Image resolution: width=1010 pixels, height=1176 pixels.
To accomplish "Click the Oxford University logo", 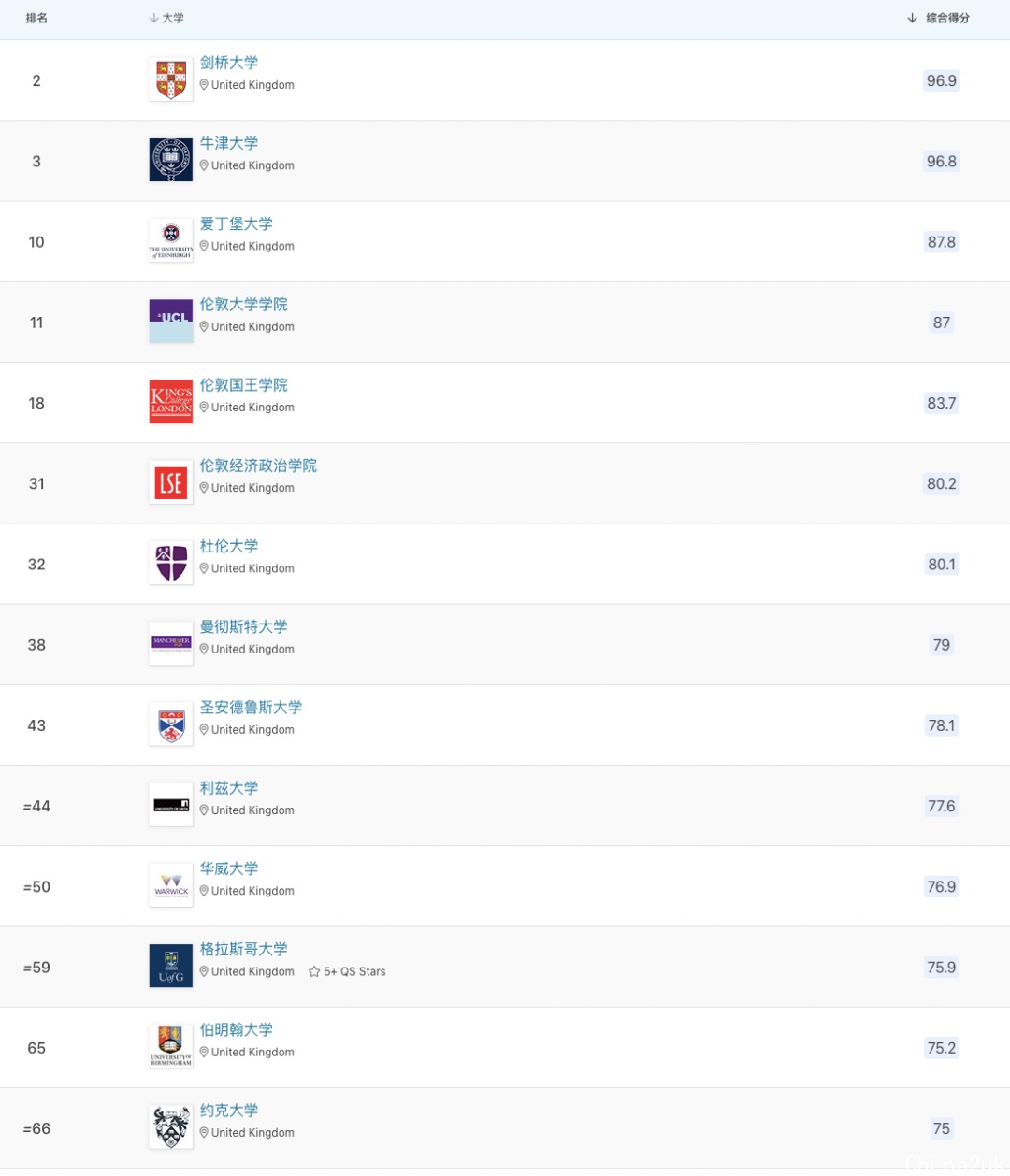I will (x=171, y=160).
